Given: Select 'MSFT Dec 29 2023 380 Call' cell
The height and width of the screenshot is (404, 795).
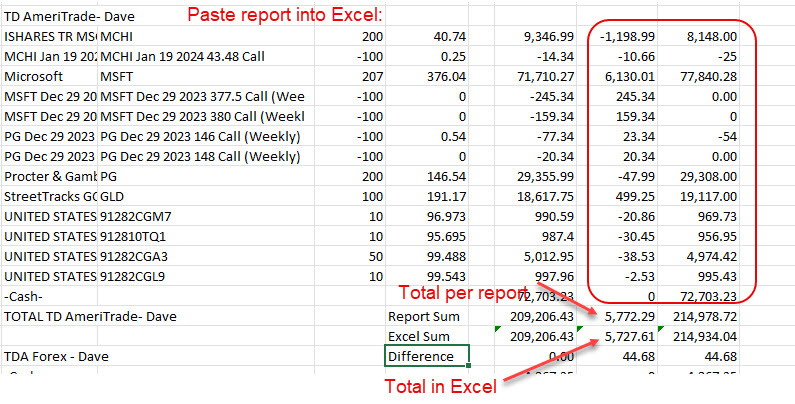Looking at the screenshot, I should pyautogui.click(x=206, y=117).
